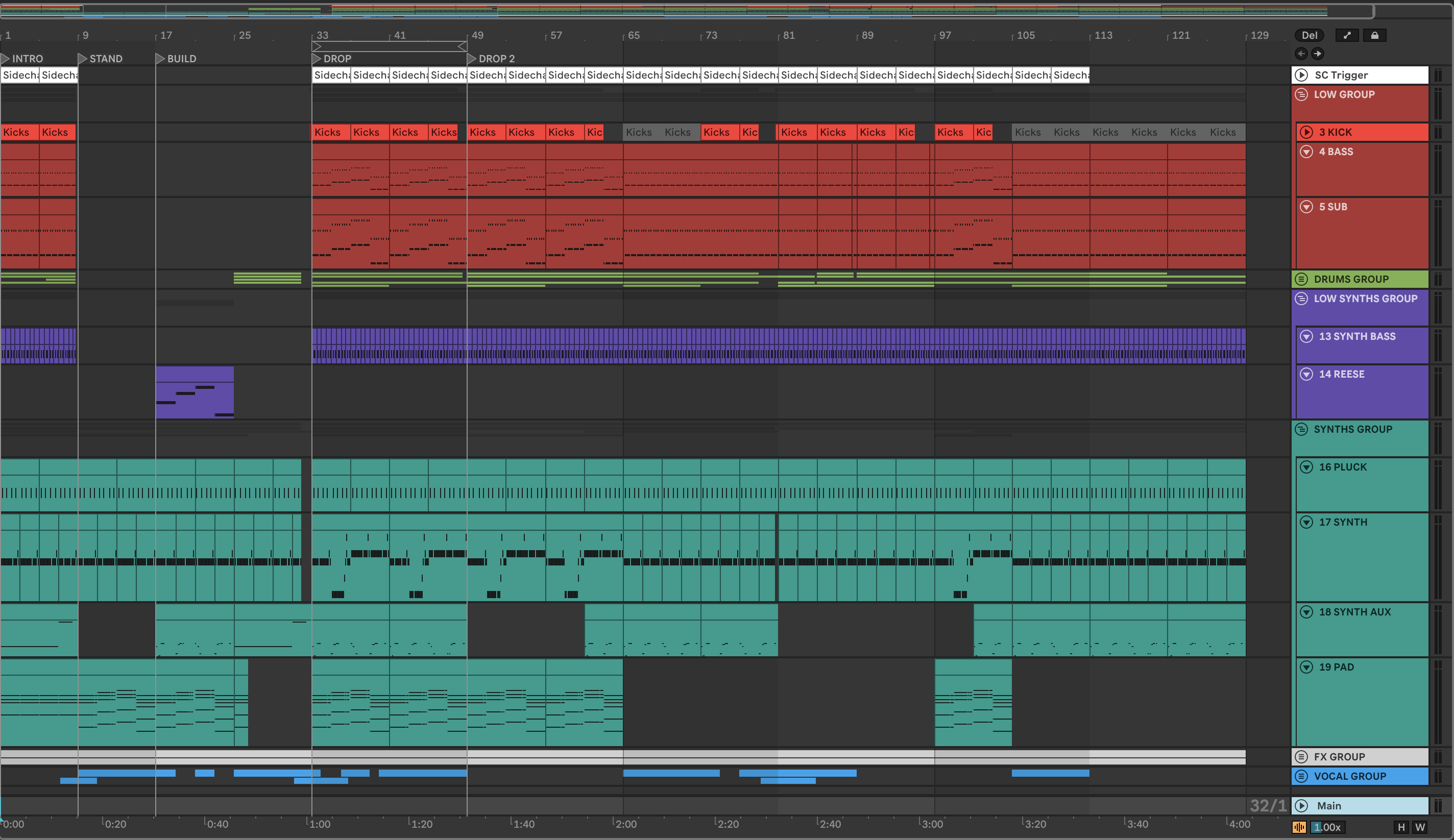Screen dimensions: 1454x840
Task: Fold the 17 SYNTH track
Action: click(x=1306, y=522)
